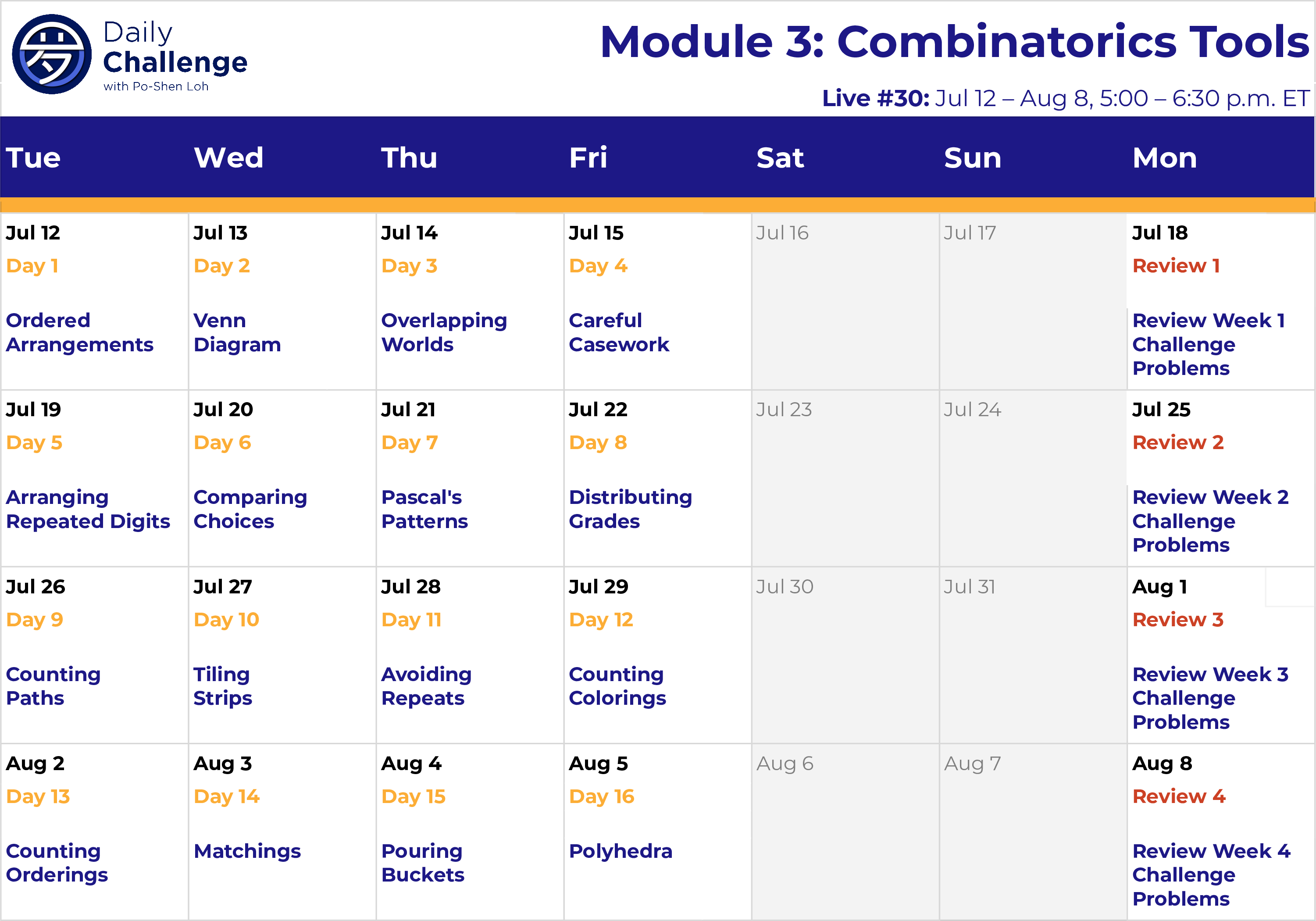Click the Review 4 label
1316x921 pixels.
pos(1178,796)
